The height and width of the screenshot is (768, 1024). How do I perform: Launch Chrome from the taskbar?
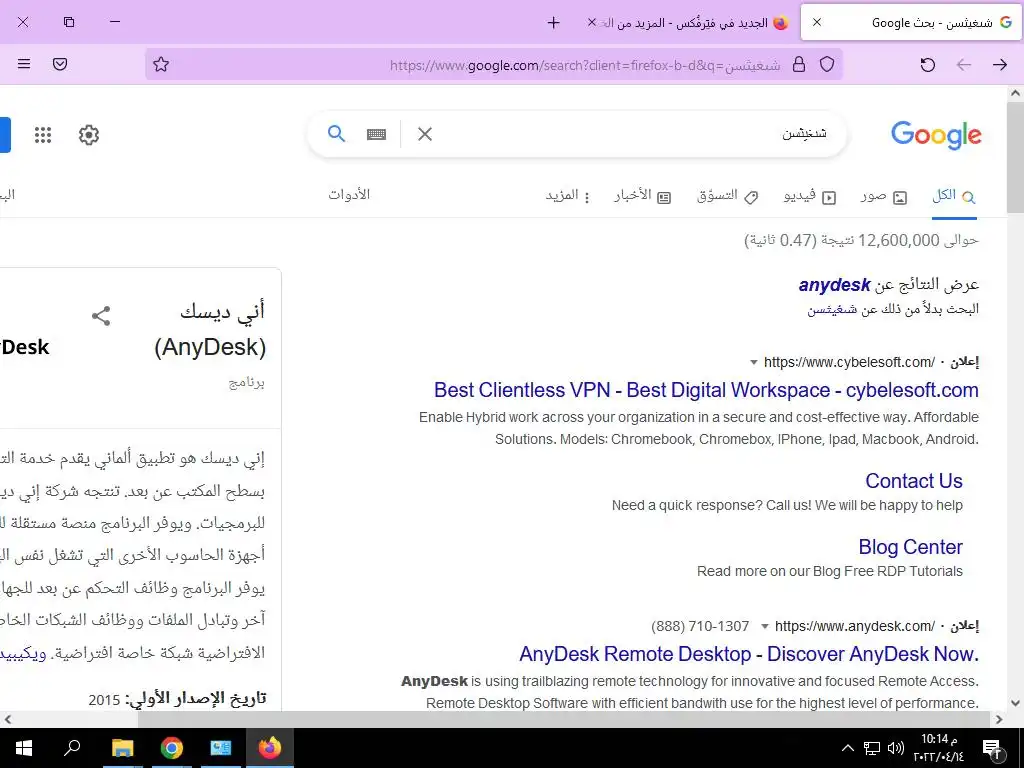point(171,748)
